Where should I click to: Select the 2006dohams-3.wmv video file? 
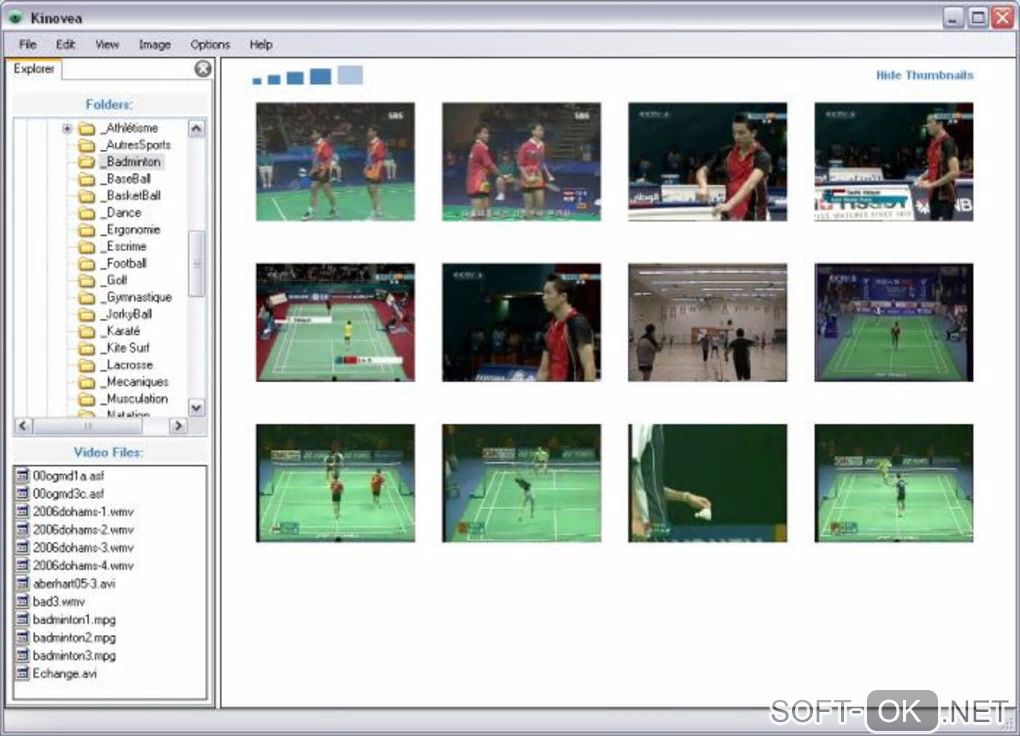[83, 548]
